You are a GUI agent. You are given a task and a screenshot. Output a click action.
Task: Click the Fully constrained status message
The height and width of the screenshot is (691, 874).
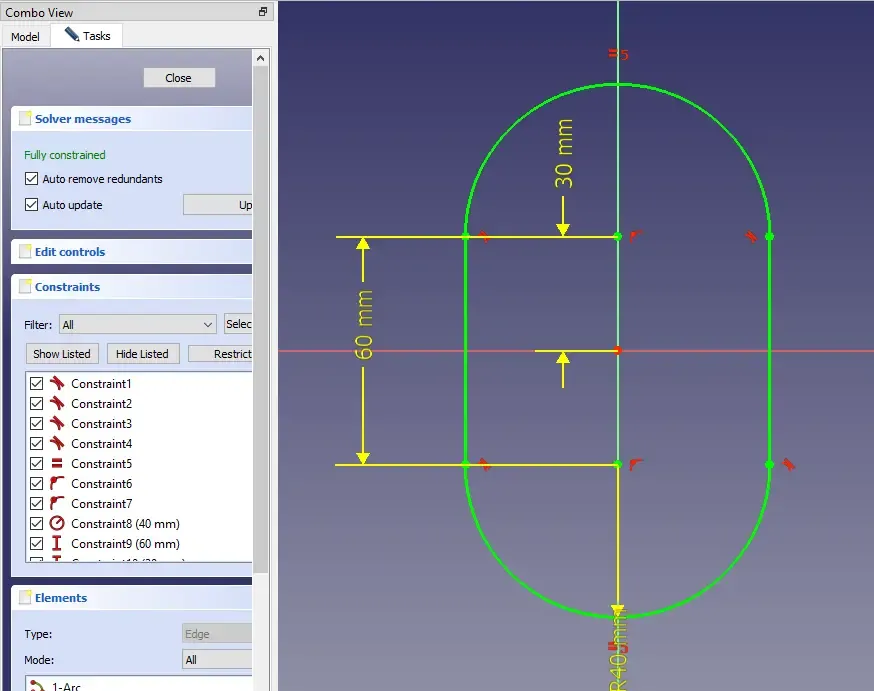(65, 154)
